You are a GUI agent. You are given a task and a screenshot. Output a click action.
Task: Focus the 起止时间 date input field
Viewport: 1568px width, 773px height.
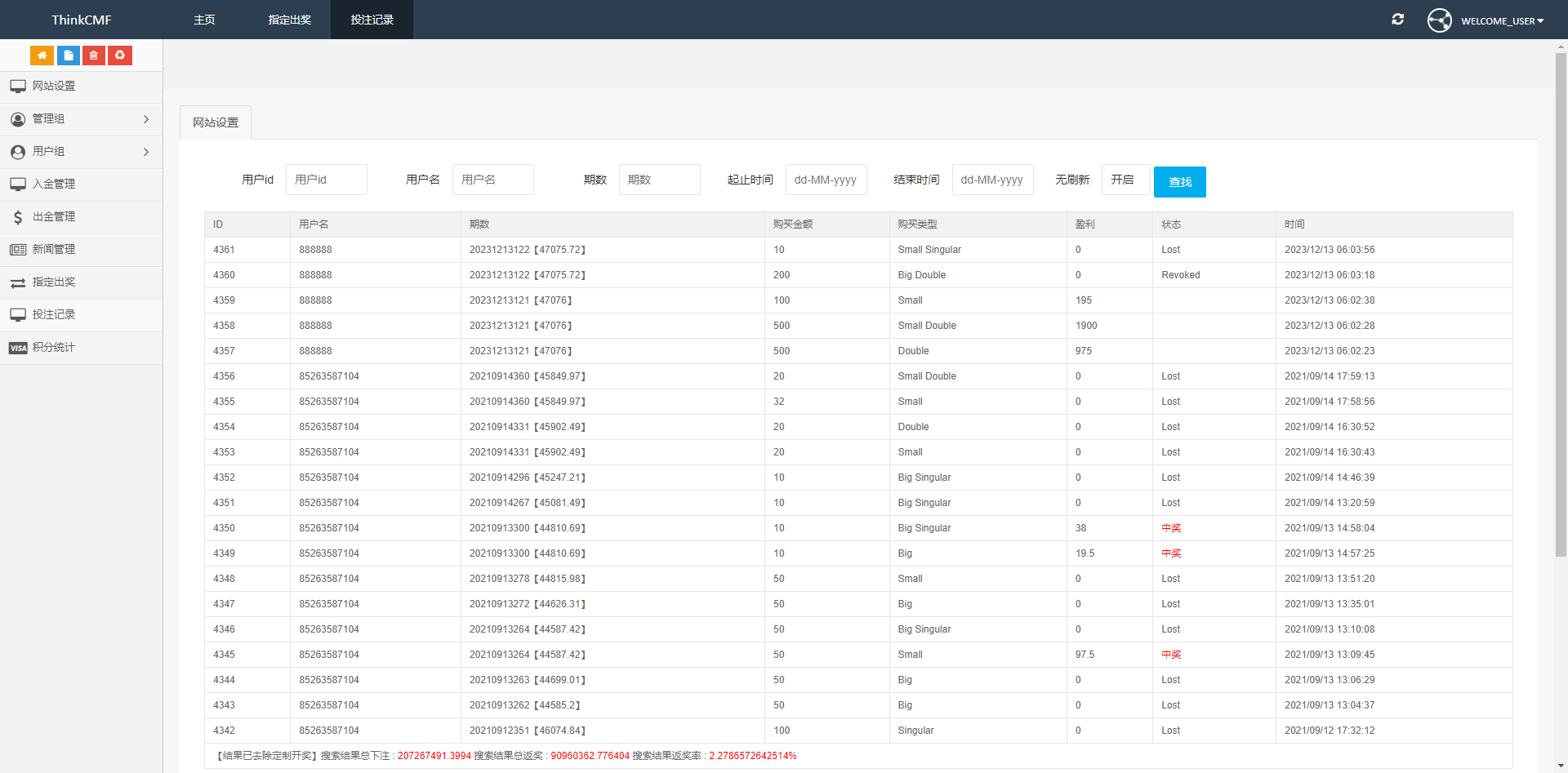pos(826,180)
